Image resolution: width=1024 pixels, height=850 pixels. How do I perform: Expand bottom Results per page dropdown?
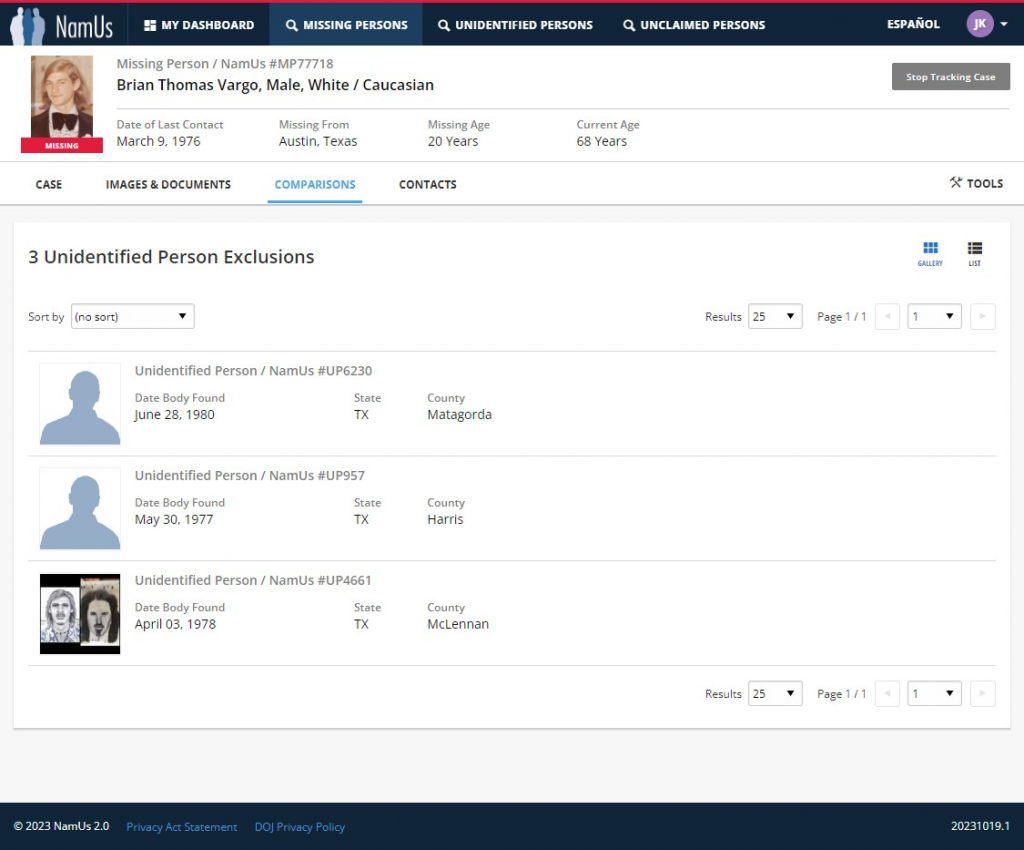tap(775, 694)
